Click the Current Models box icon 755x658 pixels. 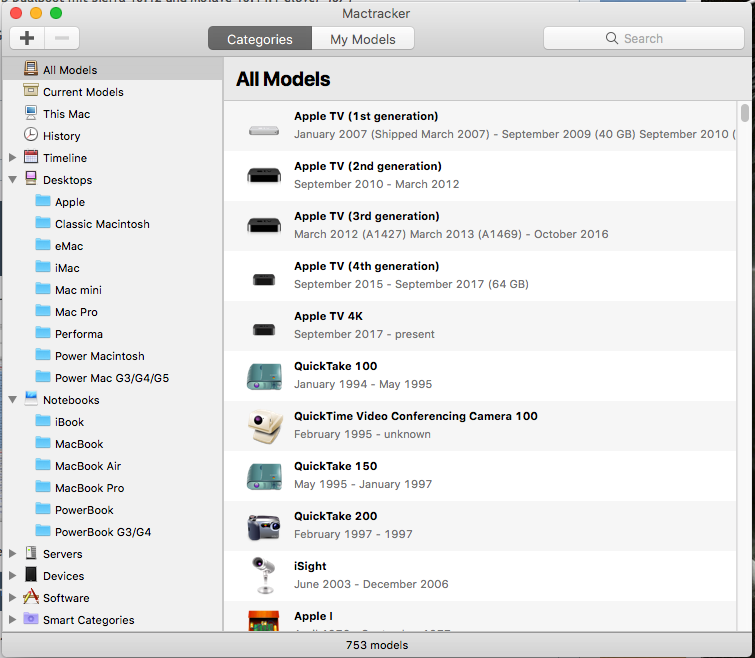tap(31, 90)
